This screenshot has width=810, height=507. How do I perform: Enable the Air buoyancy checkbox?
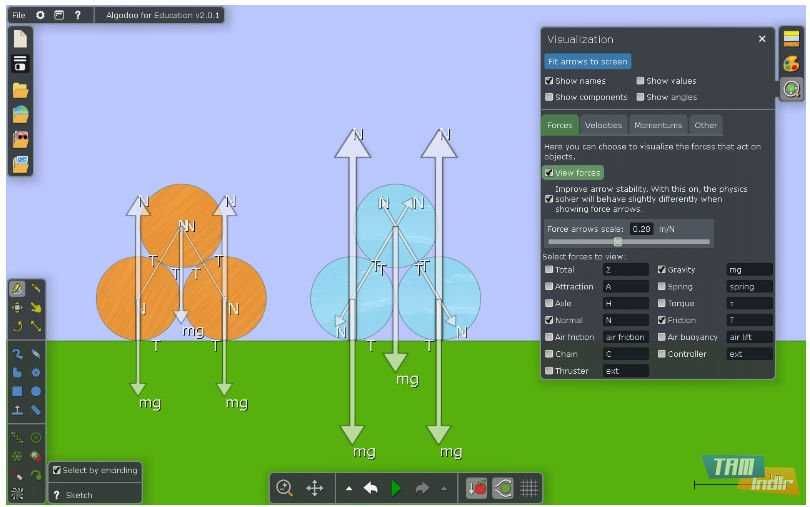pyautogui.click(x=662, y=337)
